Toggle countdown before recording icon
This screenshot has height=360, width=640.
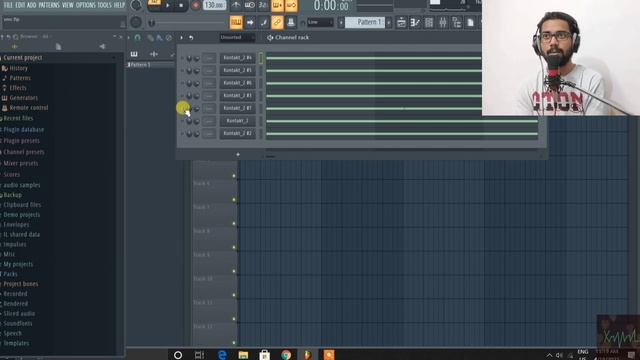(263, 5)
